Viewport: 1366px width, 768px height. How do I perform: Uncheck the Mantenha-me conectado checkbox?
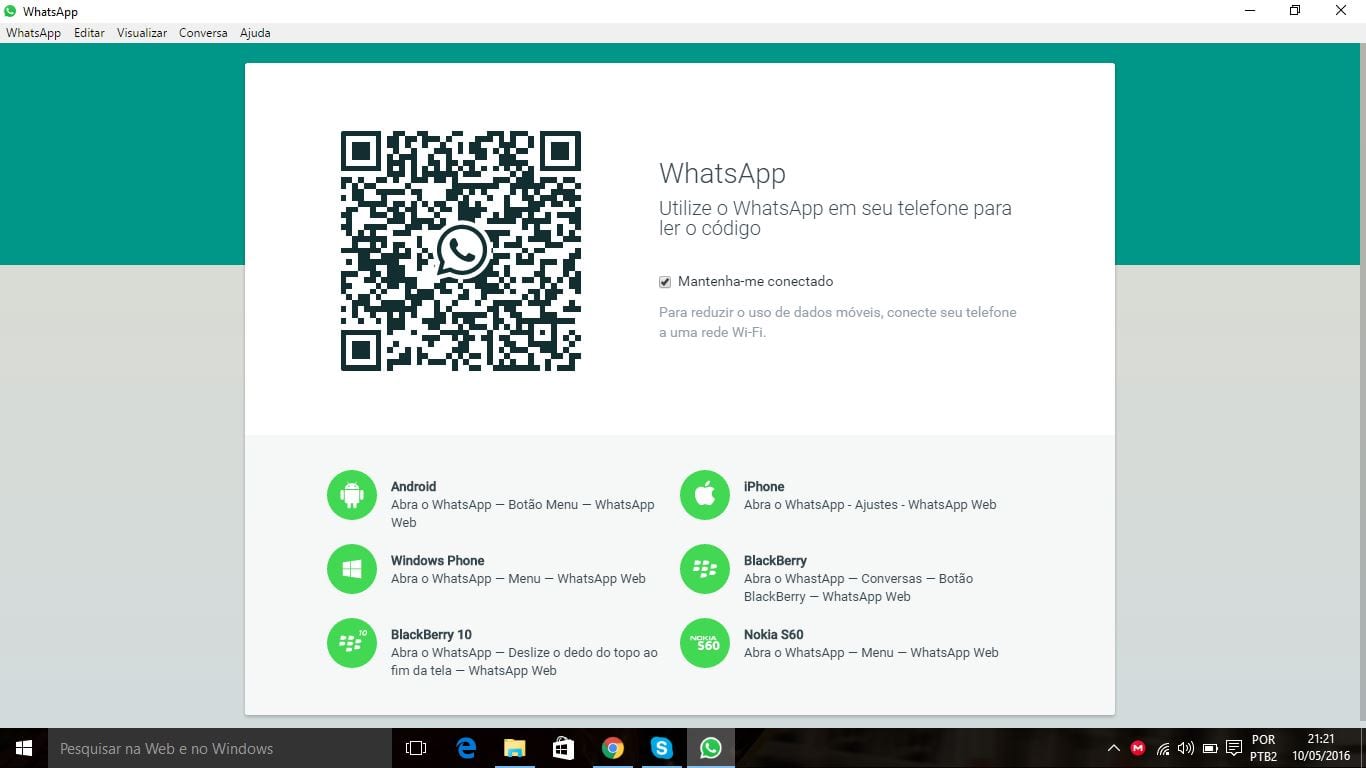coord(665,282)
